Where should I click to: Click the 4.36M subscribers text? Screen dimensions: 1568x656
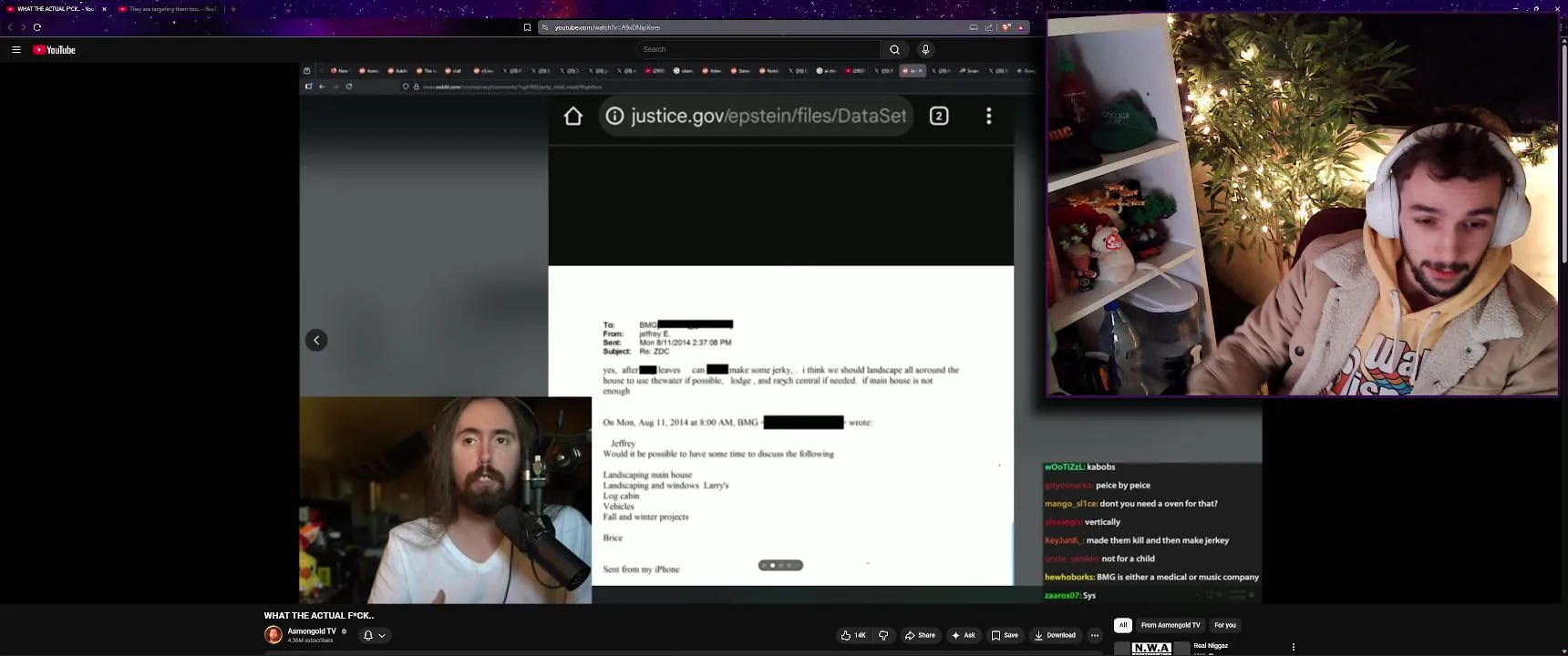[x=310, y=641]
